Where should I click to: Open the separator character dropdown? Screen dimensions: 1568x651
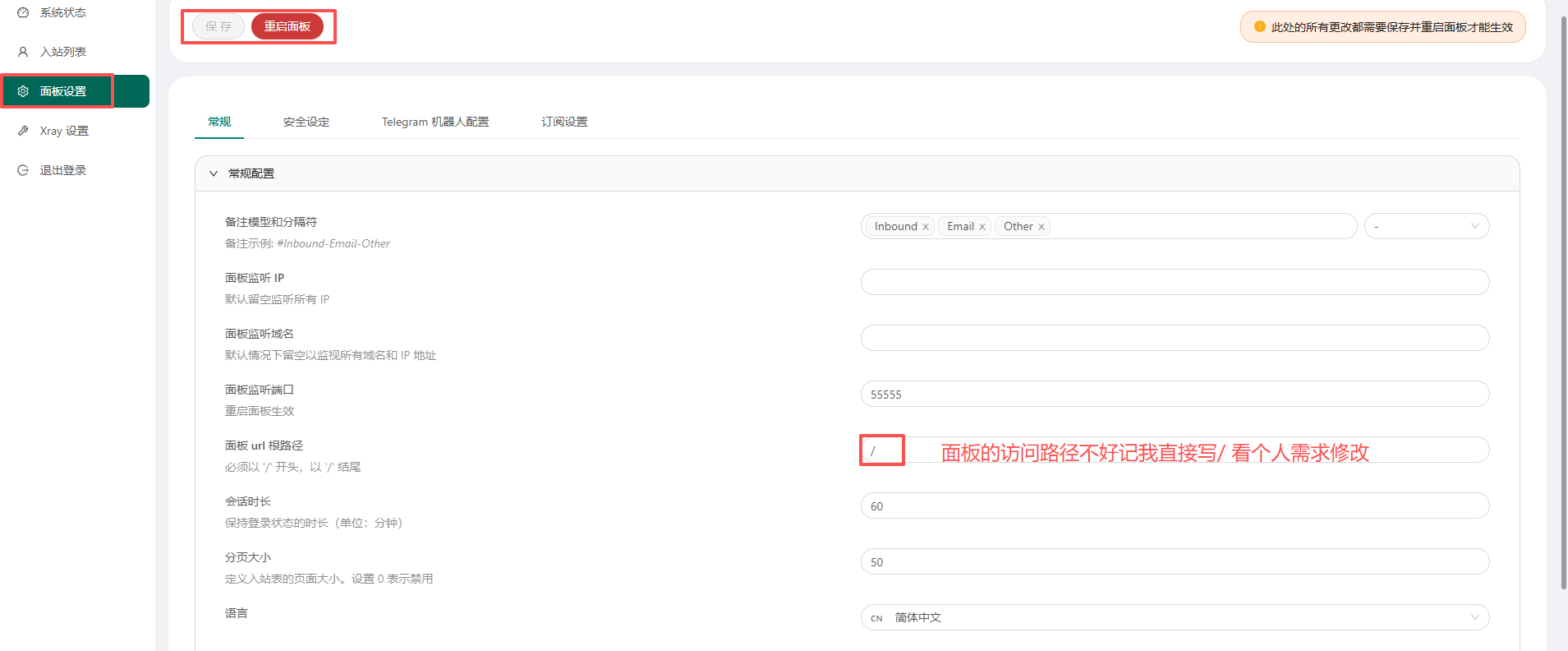click(1426, 226)
